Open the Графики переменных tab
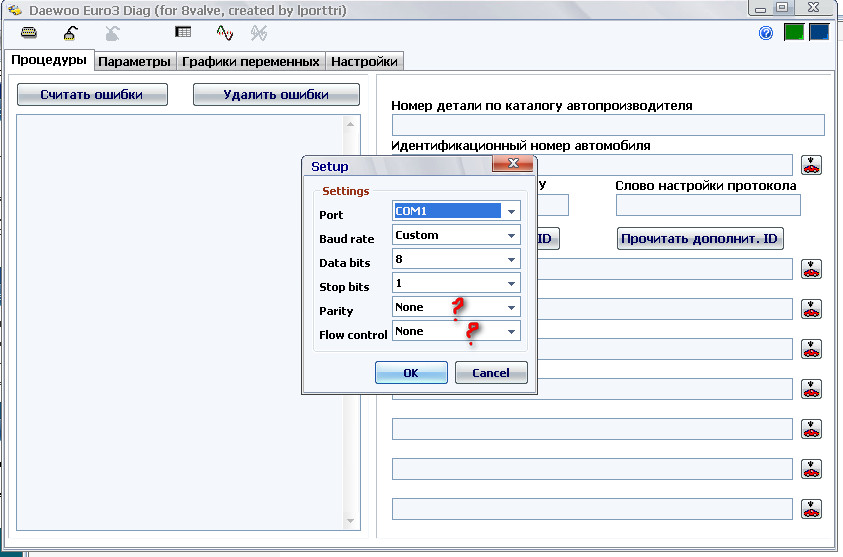The image size is (843, 557). [251, 61]
